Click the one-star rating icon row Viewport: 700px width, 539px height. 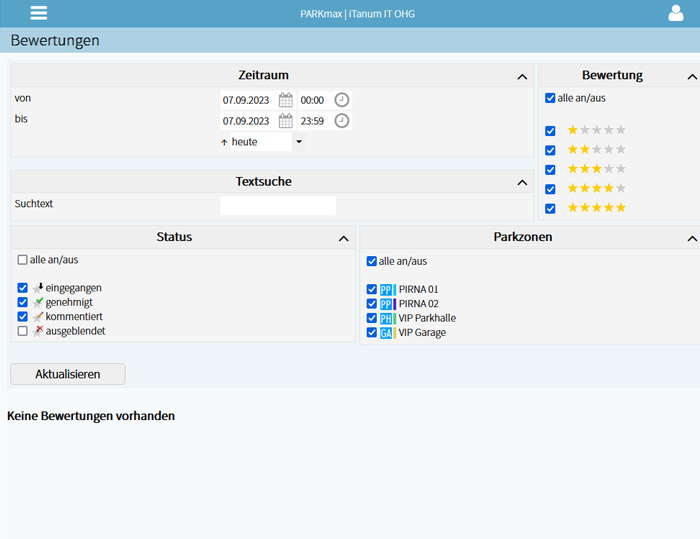coord(596,130)
